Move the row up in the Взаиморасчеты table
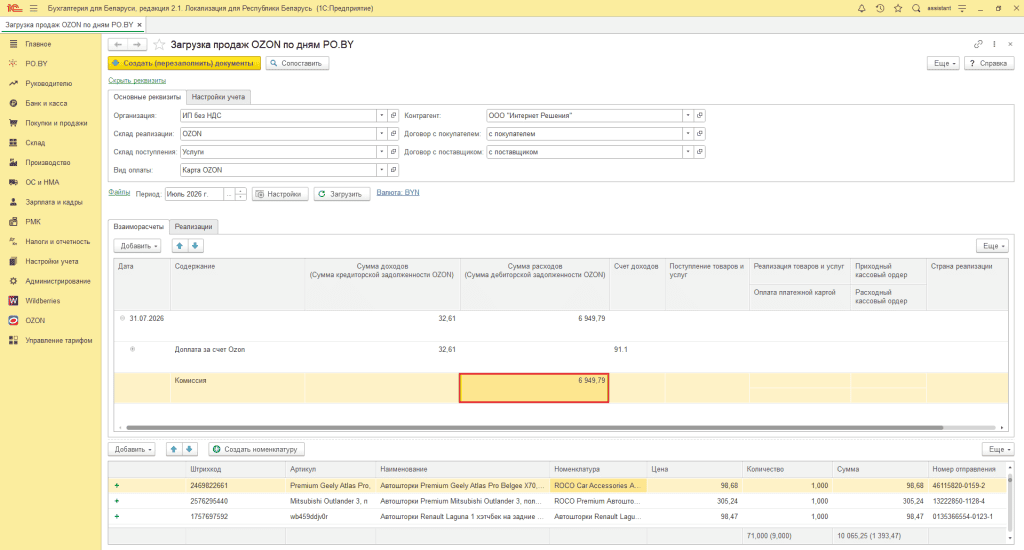The height and width of the screenshot is (550, 1024). [180, 246]
